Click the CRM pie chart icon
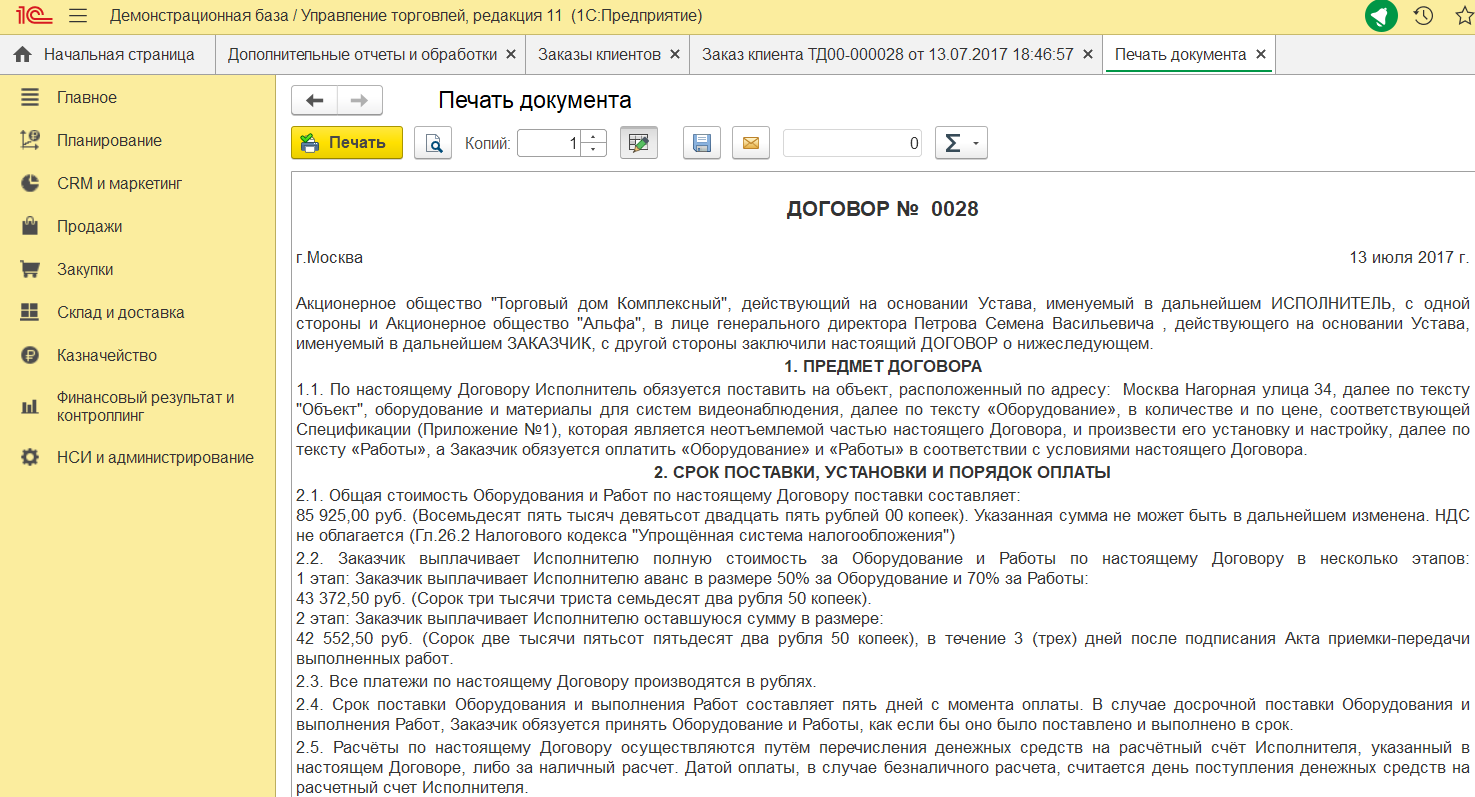The height and width of the screenshot is (797, 1475). tap(30, 184)
